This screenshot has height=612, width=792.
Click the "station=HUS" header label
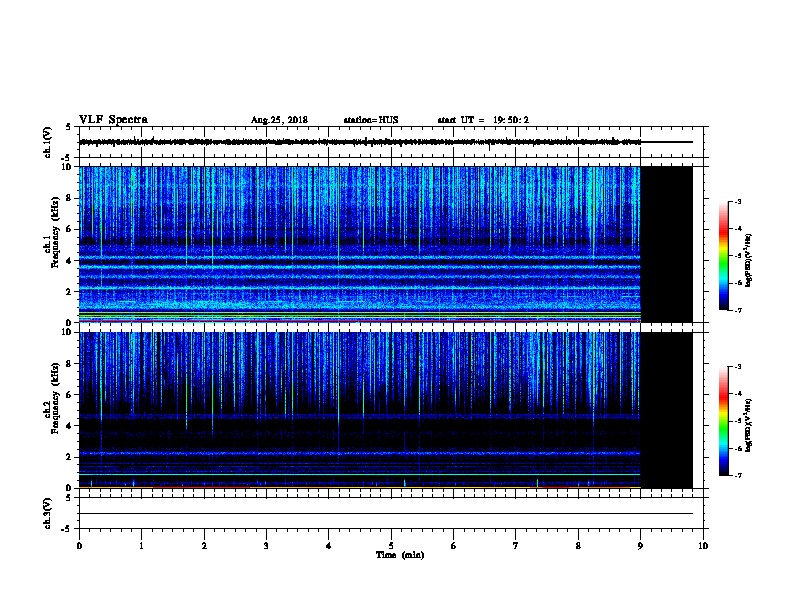click(x=371, y=120)
